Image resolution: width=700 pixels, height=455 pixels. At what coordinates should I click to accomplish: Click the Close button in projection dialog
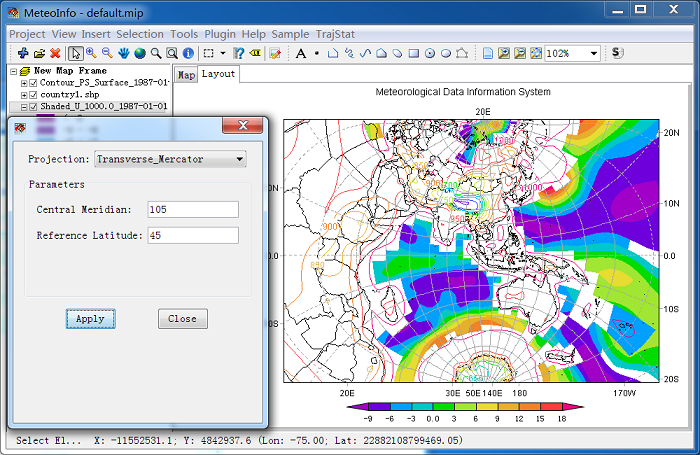tap(183, 319)
